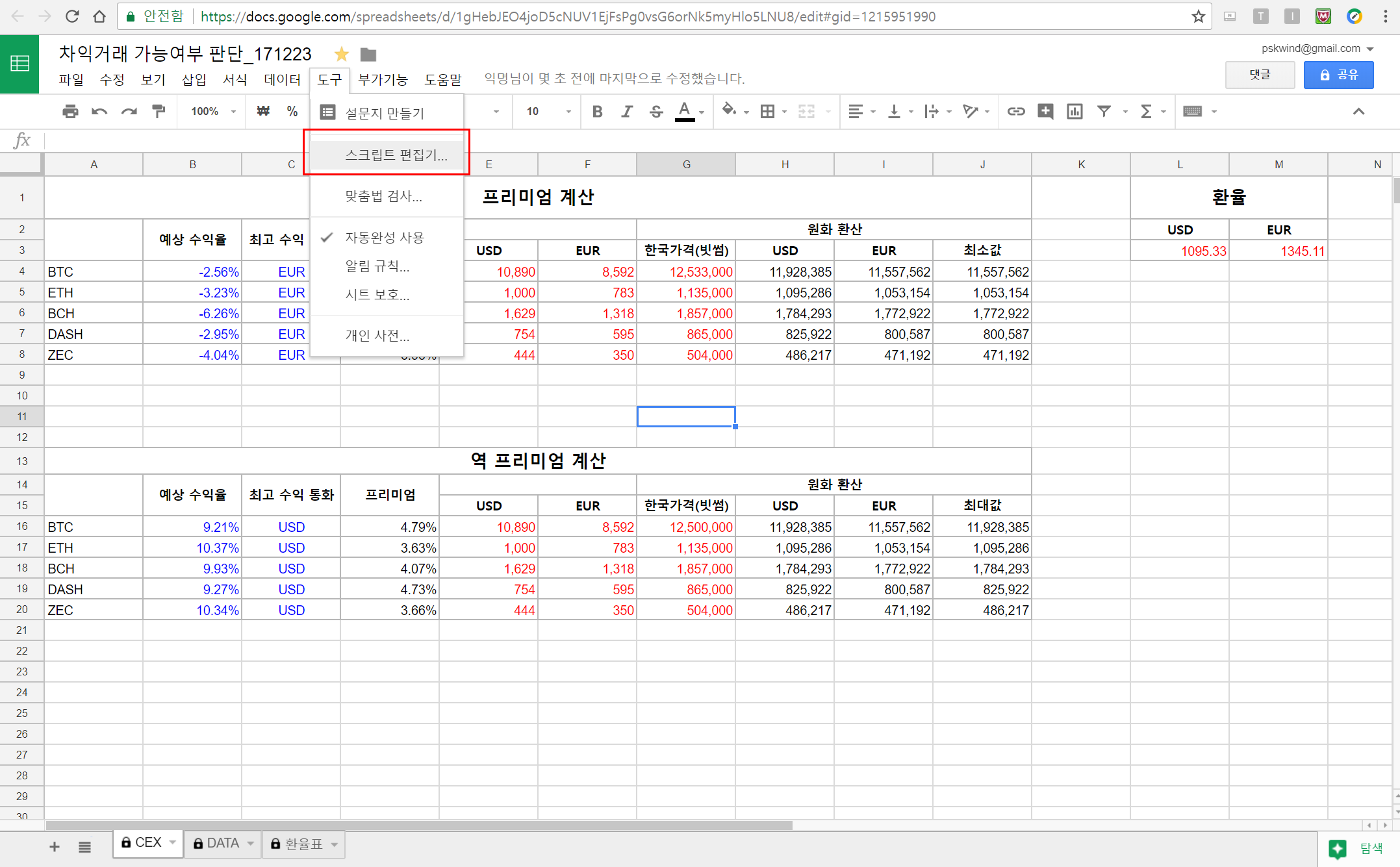Toggle bold formatting
The width and height of the screenshot is (1400, 867).
click(598, 112)
